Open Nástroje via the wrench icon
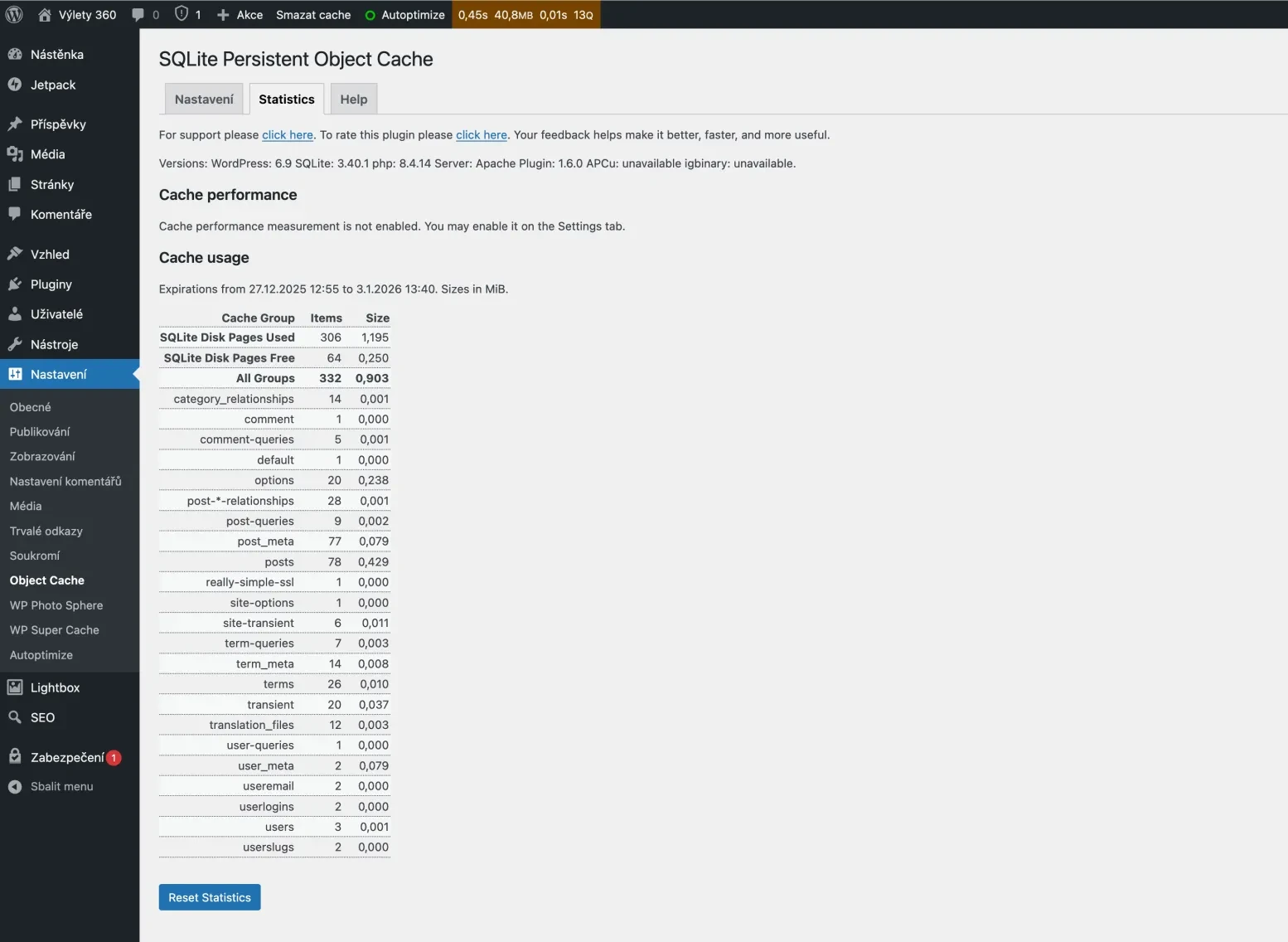 click(x=17, y=344)
